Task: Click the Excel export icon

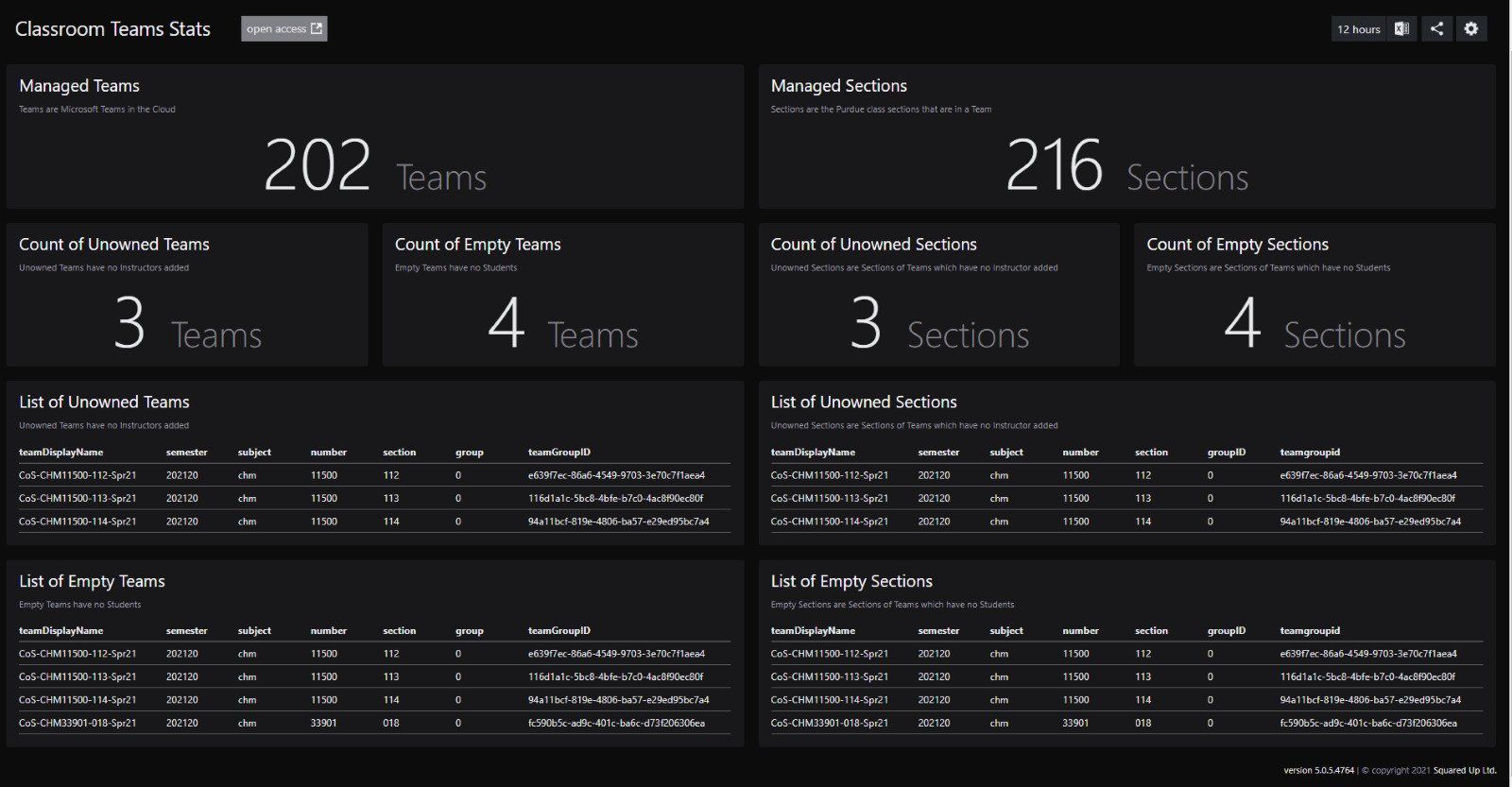Action: [1401, 29]
